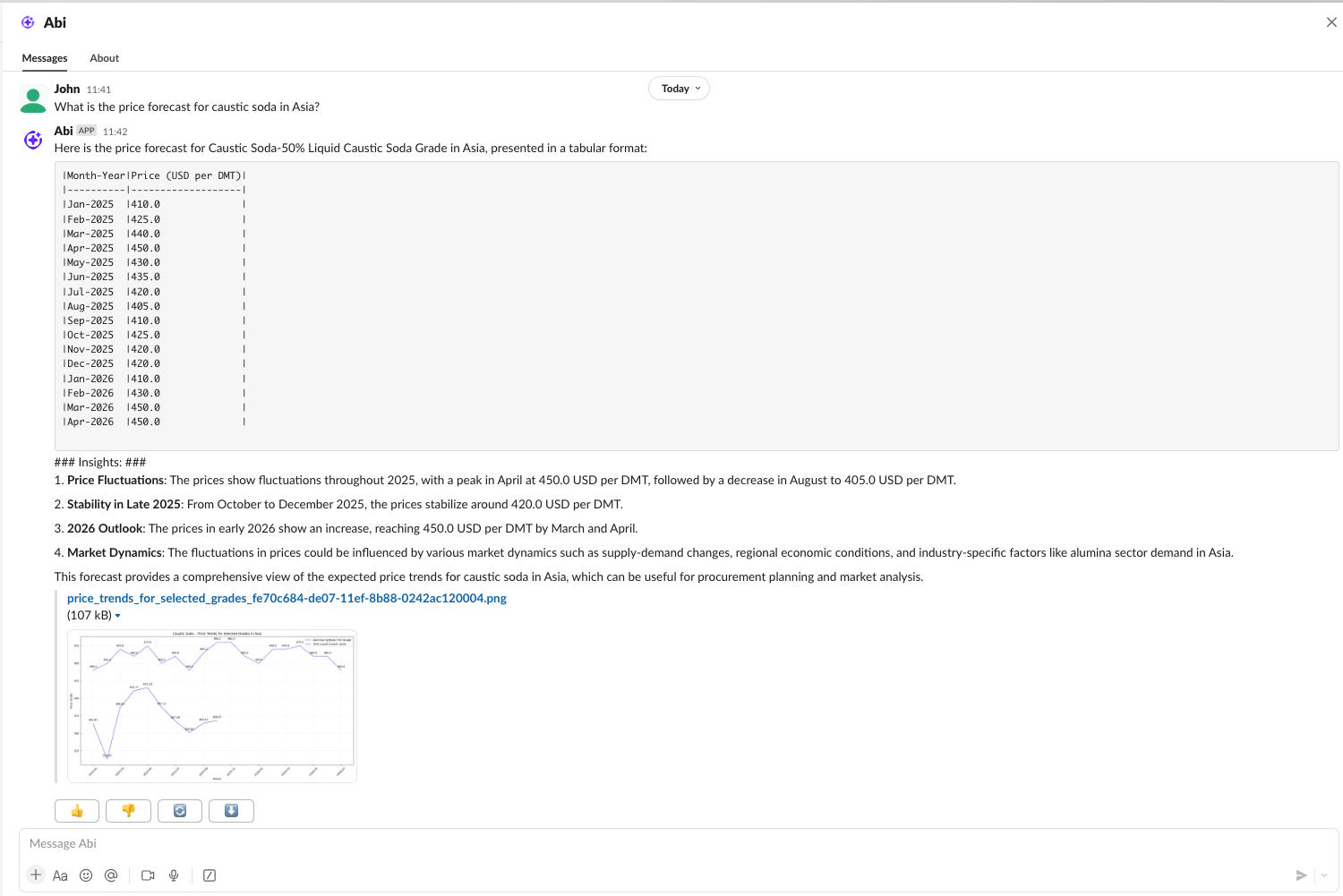Click the 'Price Fluctuations' insight heading
The image size is (1343, 896).
pos(115,481)
